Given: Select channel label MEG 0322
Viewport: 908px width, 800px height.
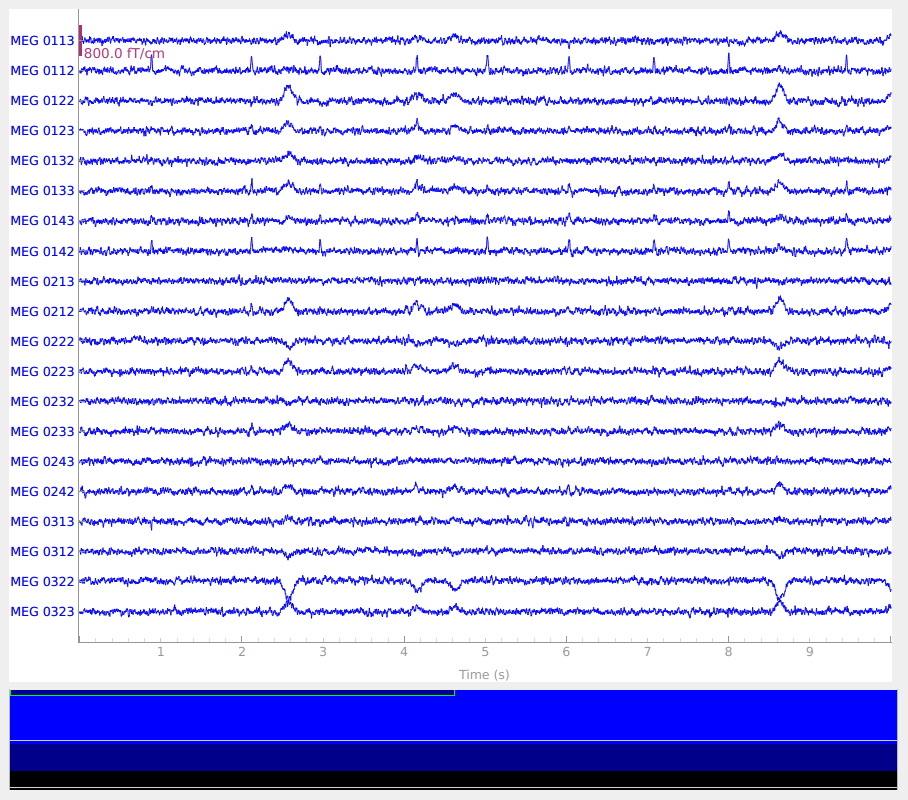Looking at the screenshot, I should (x=42, y=582).
